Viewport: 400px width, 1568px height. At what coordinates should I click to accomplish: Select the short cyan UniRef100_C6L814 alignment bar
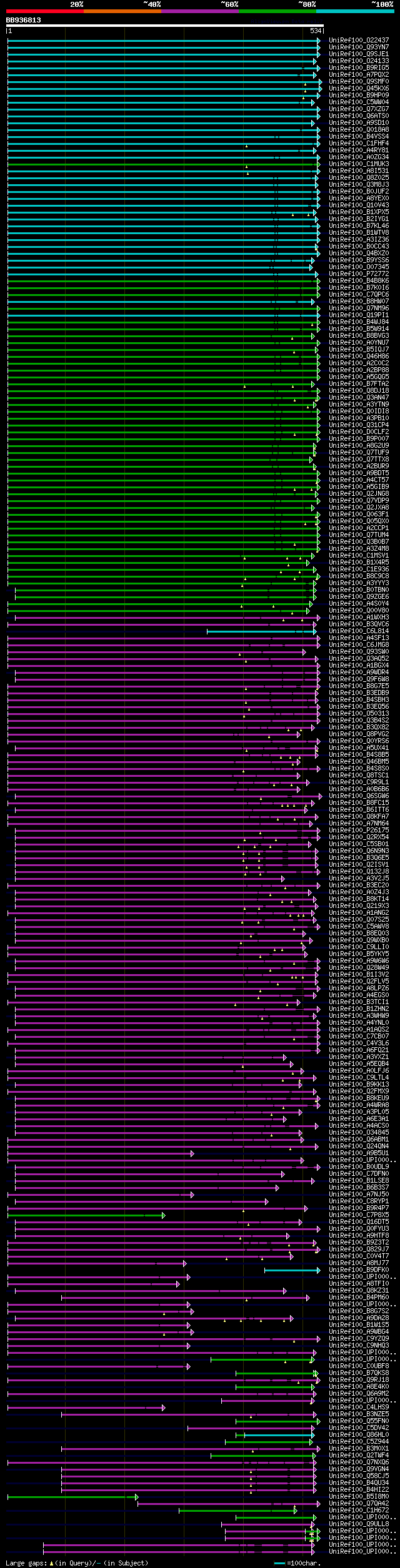click(261, 631)
